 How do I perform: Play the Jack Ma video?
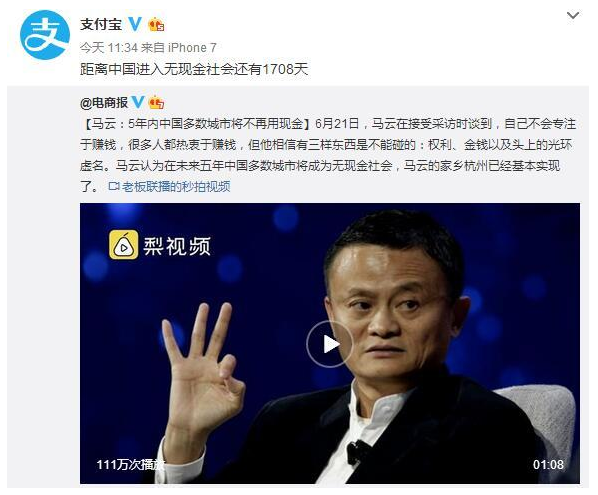click(330, 344)
